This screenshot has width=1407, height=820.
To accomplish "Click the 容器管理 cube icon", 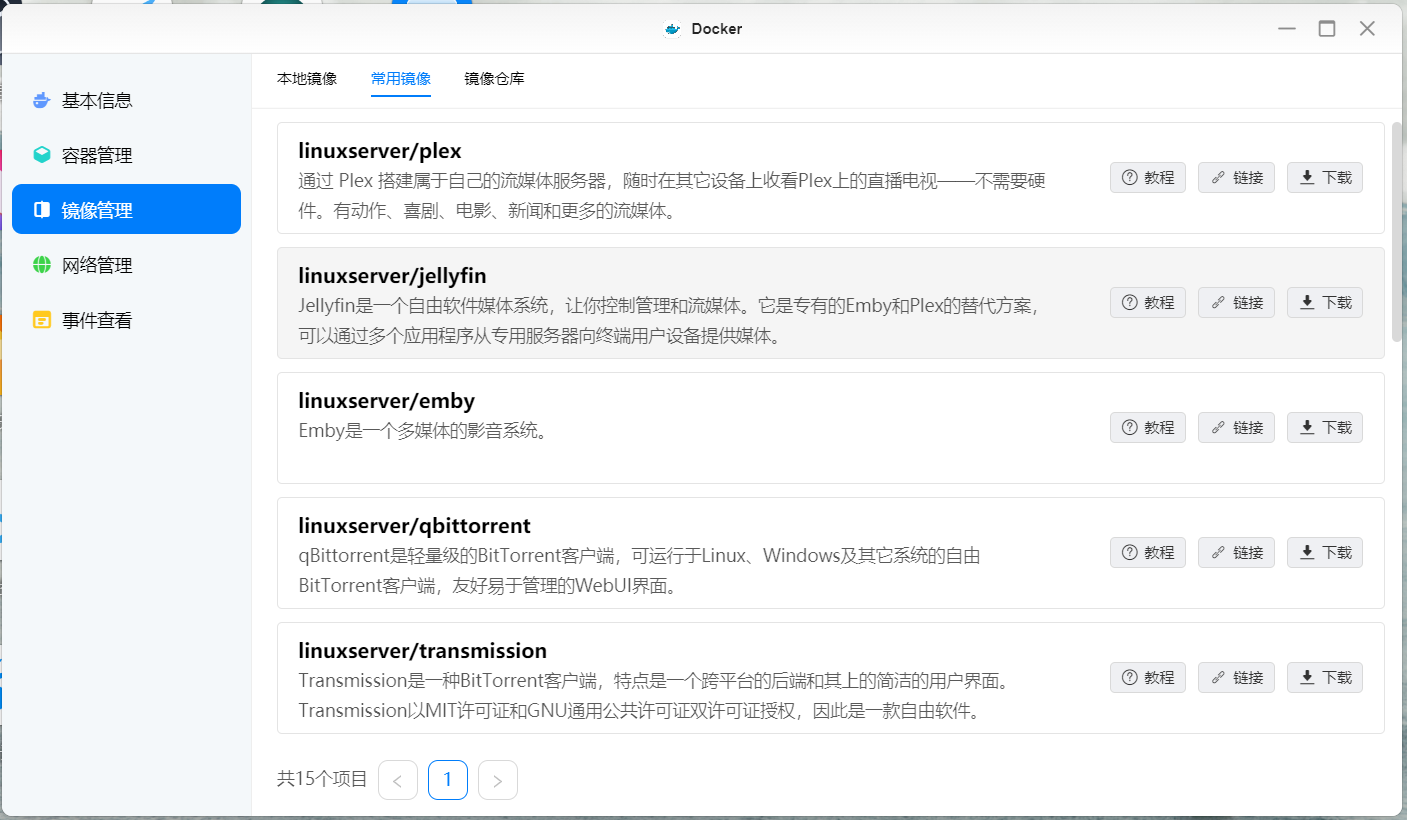I will (41, 155).
